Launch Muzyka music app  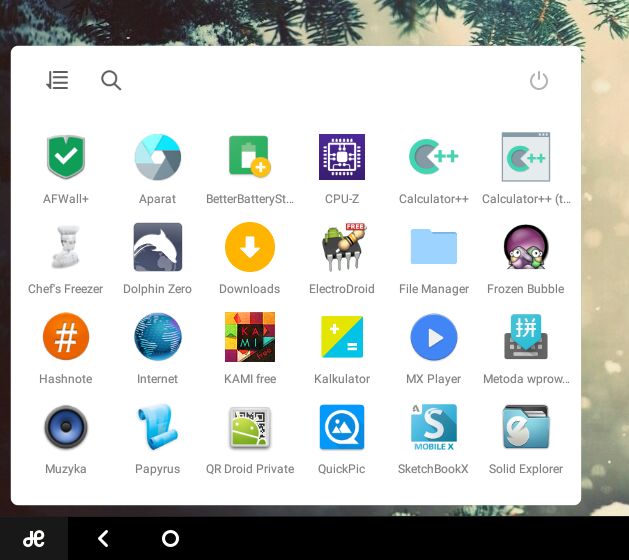point(66,426)
